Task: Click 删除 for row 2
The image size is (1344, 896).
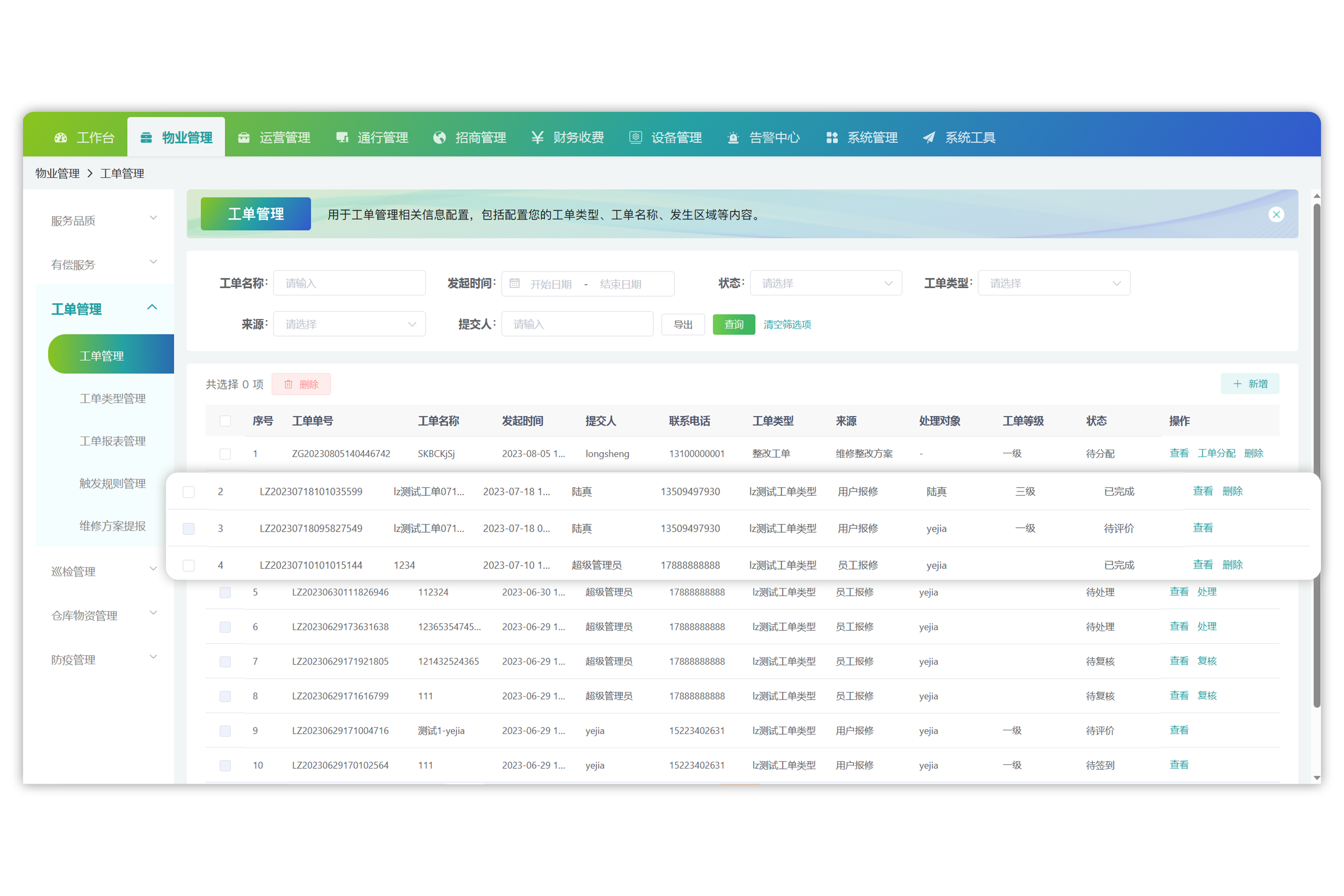Action: pyautogui.click(x=1233, y=491)
